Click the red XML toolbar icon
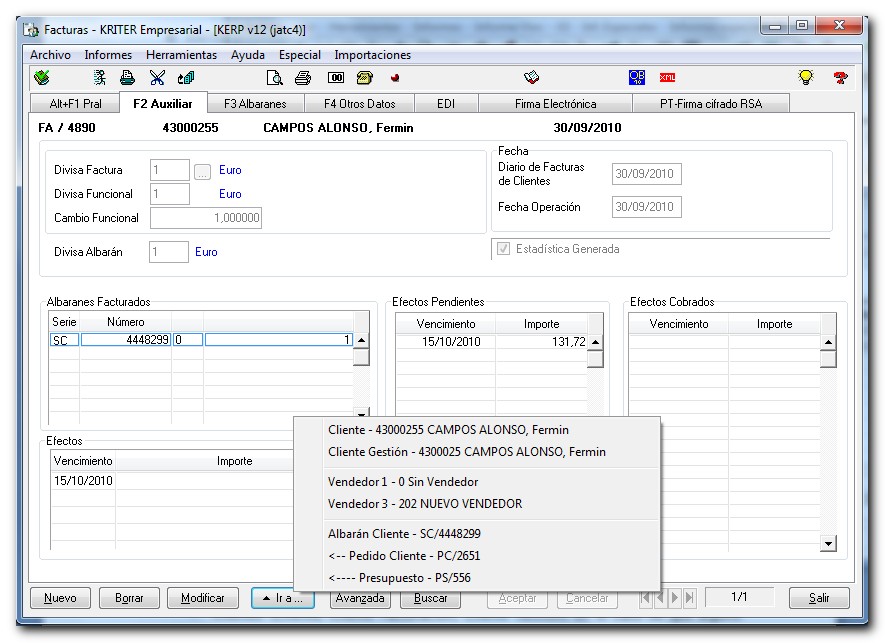This screenshot has height=643, width=885. [x=667, y=77]
